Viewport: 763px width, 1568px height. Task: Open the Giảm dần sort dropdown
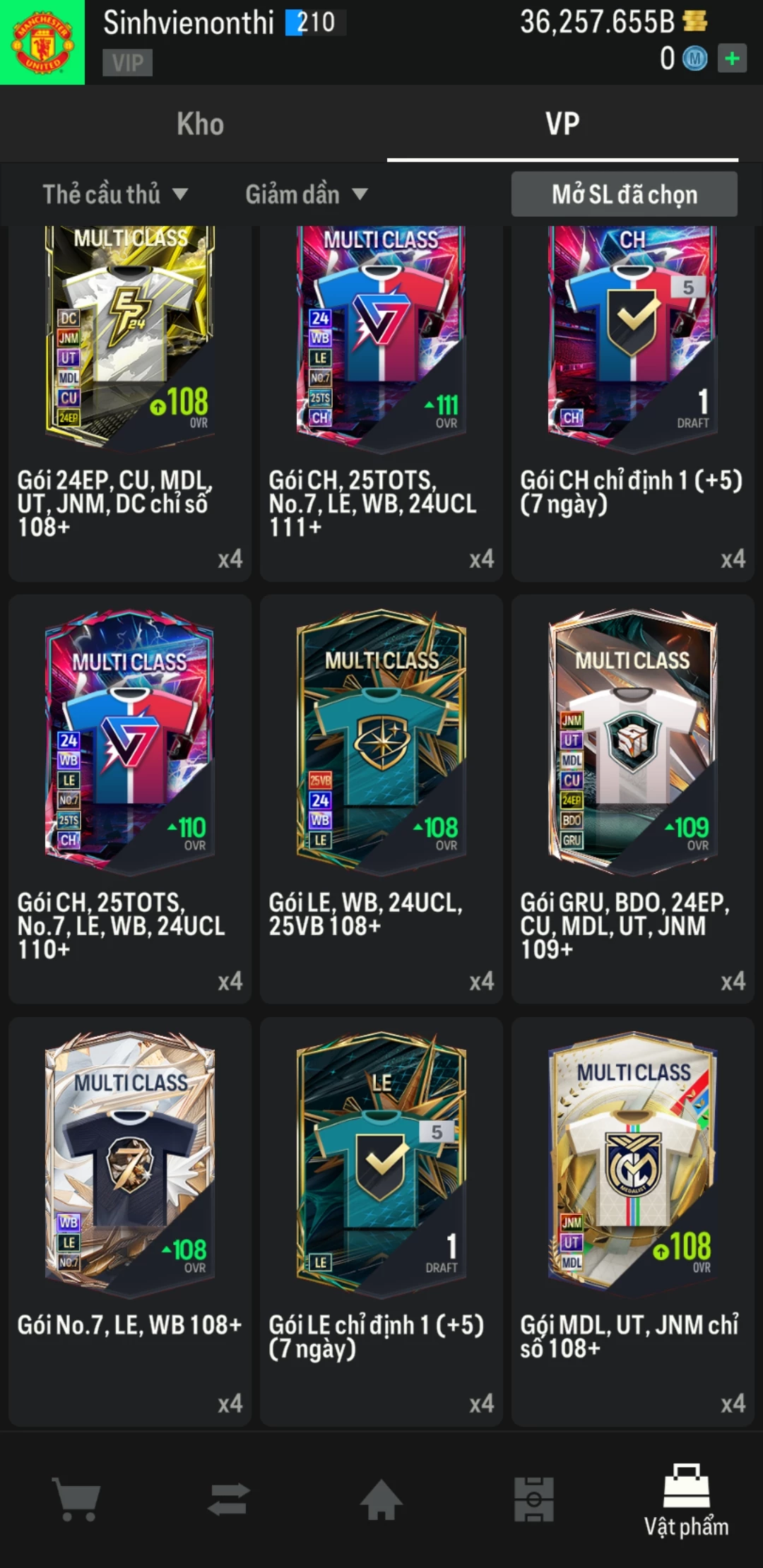pyautogui.click(x=307, y=194)
